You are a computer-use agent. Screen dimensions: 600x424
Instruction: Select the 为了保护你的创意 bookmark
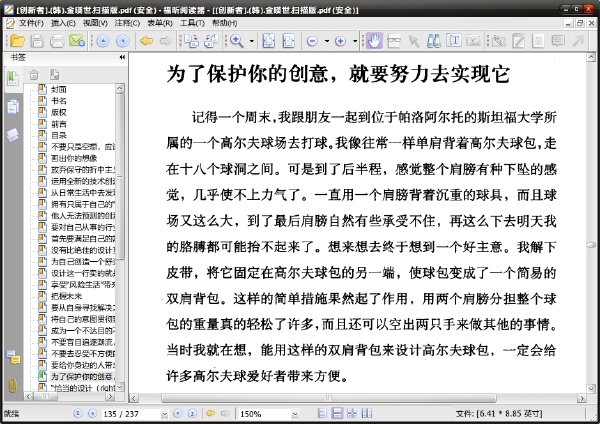82,377
